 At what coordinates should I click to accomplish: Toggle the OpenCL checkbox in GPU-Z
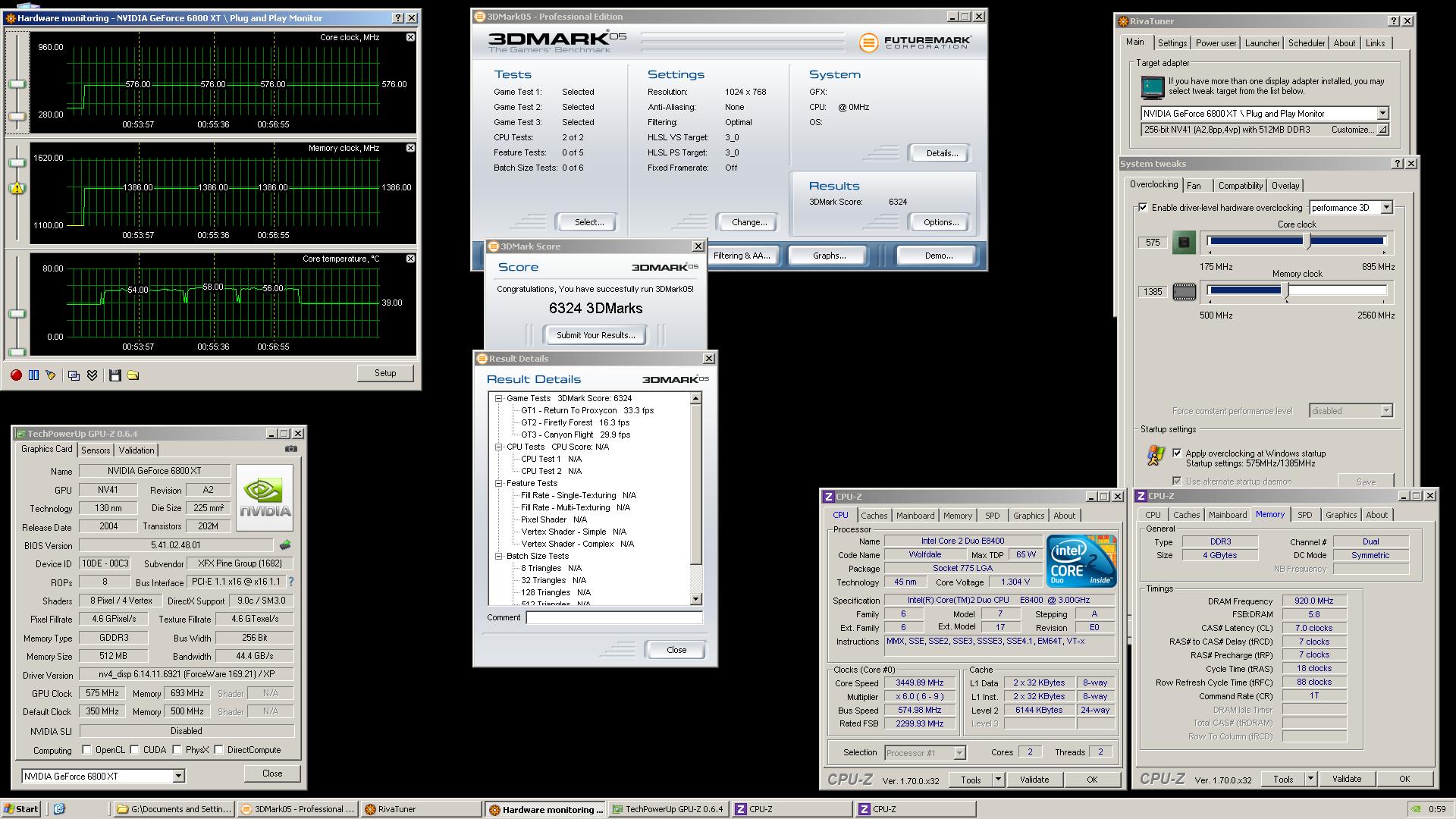pyautogui.click(x=86, y=750)
